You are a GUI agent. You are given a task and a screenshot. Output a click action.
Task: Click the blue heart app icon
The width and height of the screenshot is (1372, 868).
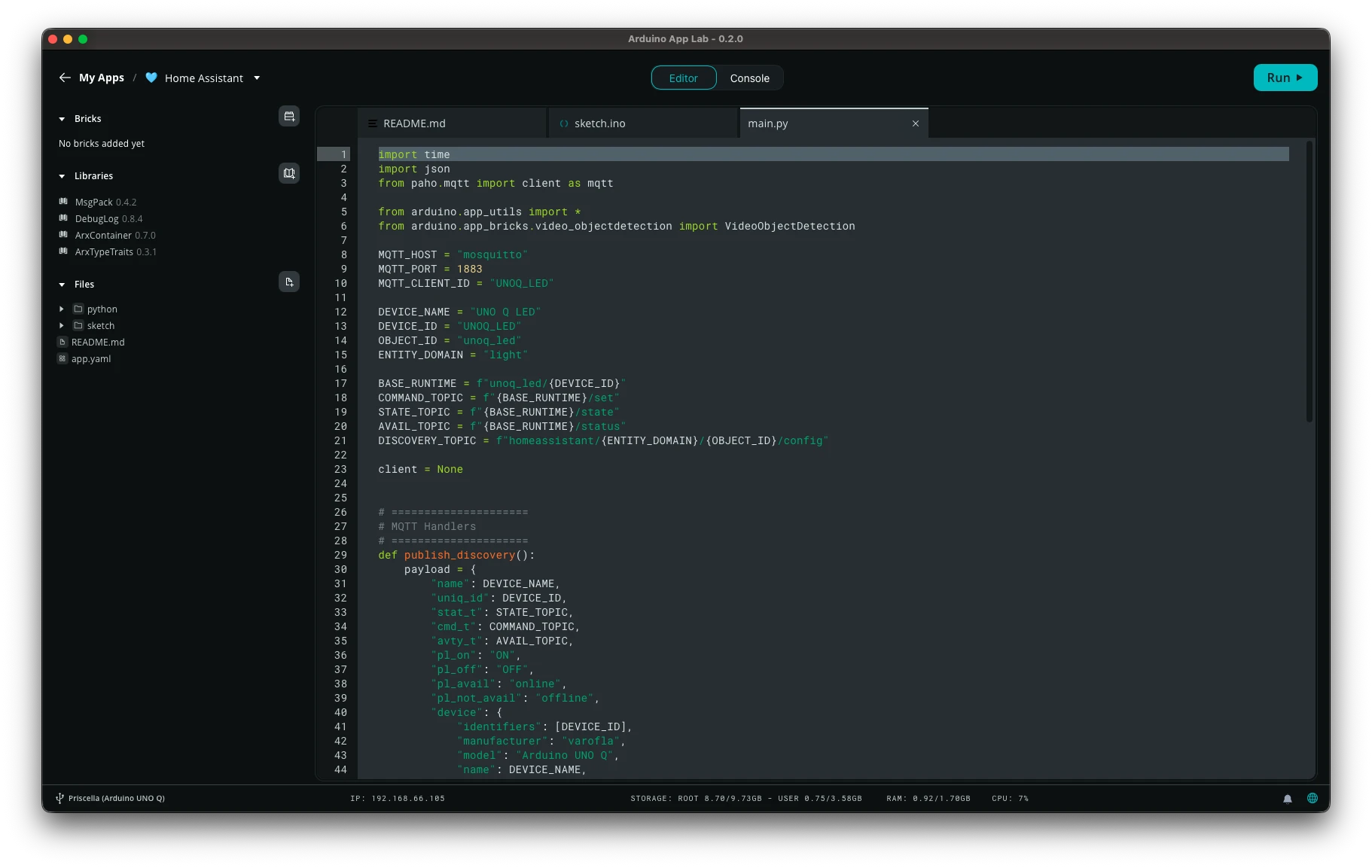151,78
